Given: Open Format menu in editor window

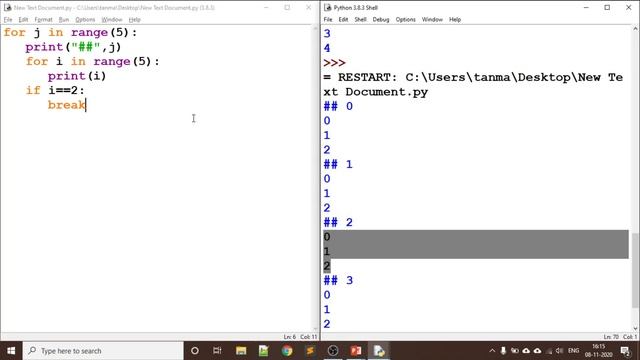Looking at the screenshot, I should pos(43,20).
